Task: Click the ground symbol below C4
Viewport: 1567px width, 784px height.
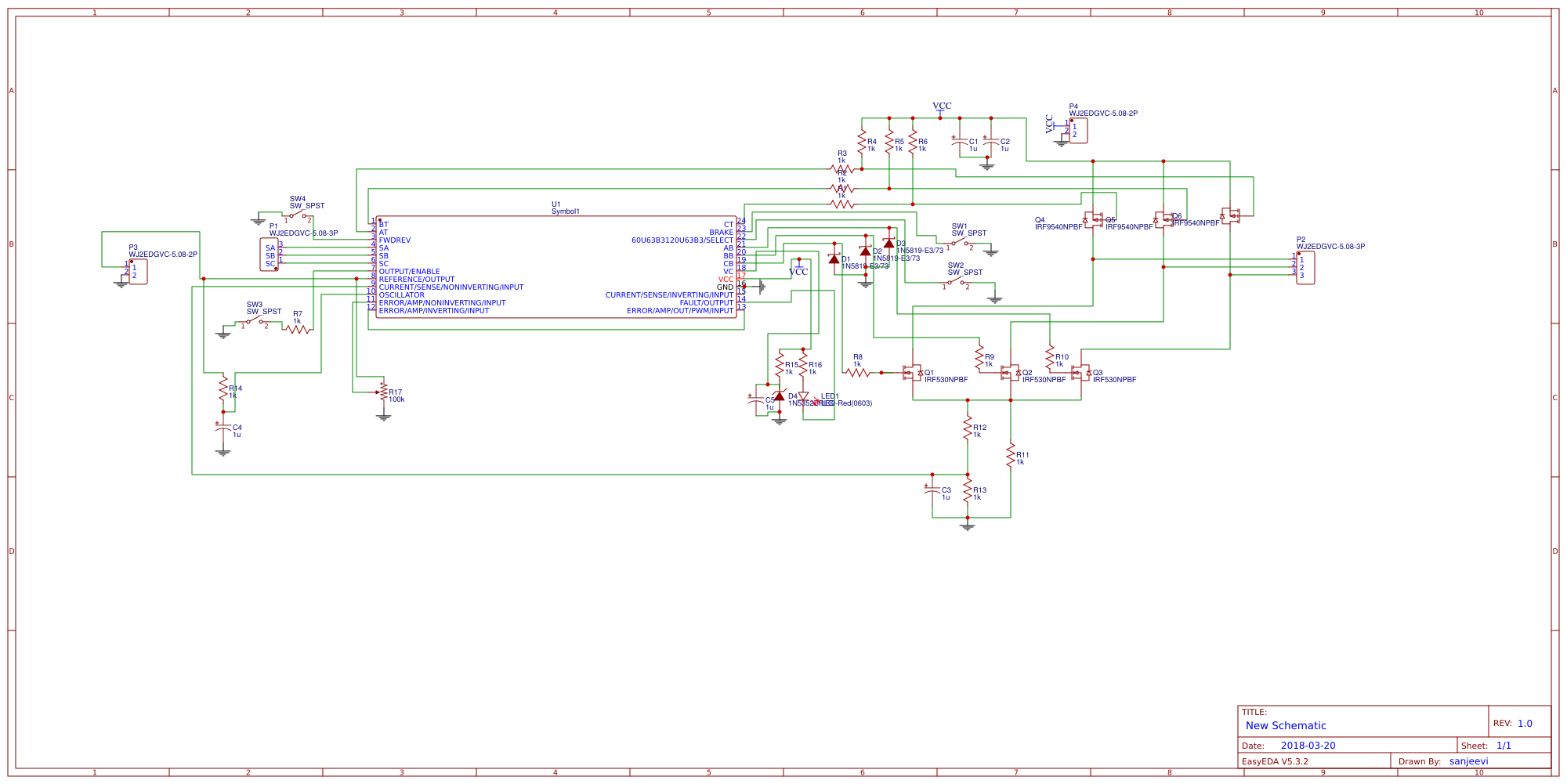Action: point(223,453)
